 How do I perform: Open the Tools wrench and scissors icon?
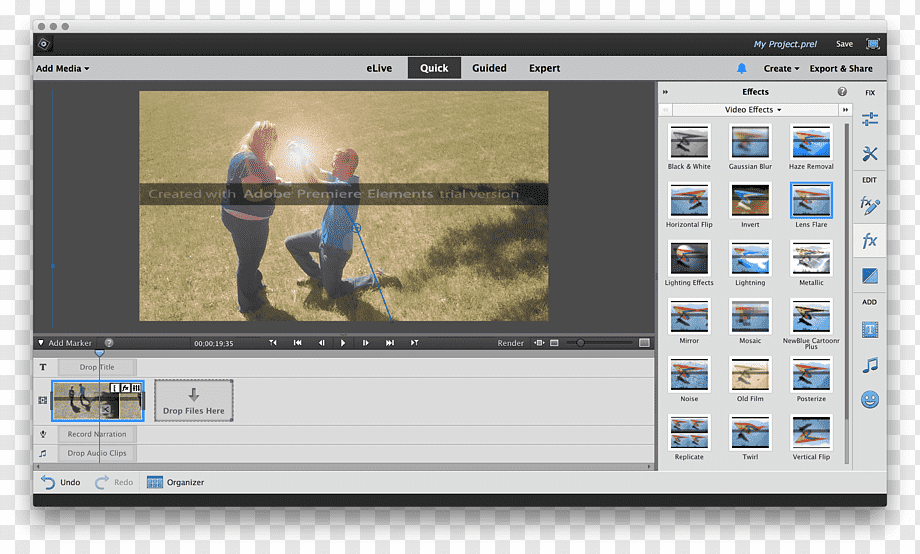[870, 154]
